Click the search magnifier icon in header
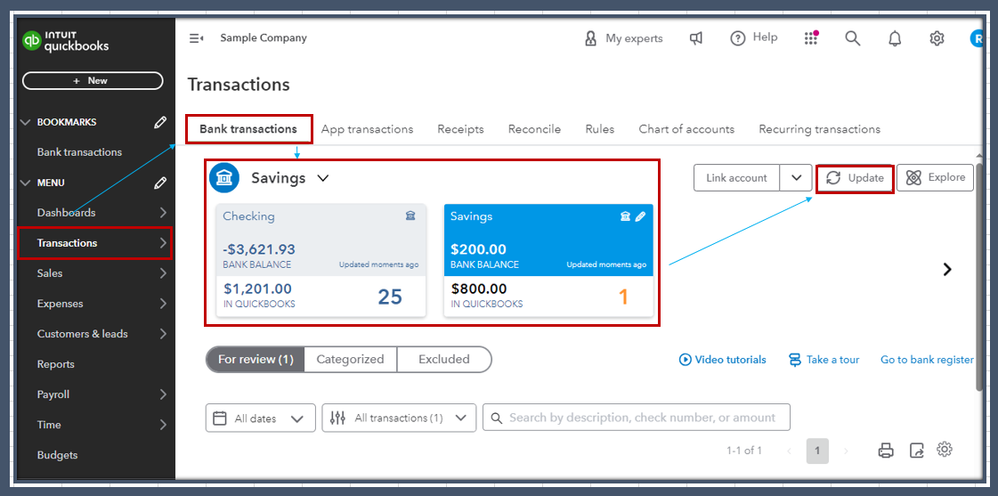Image resolution: width=998 pixels, height=496 pixels. tap(852, 38)
